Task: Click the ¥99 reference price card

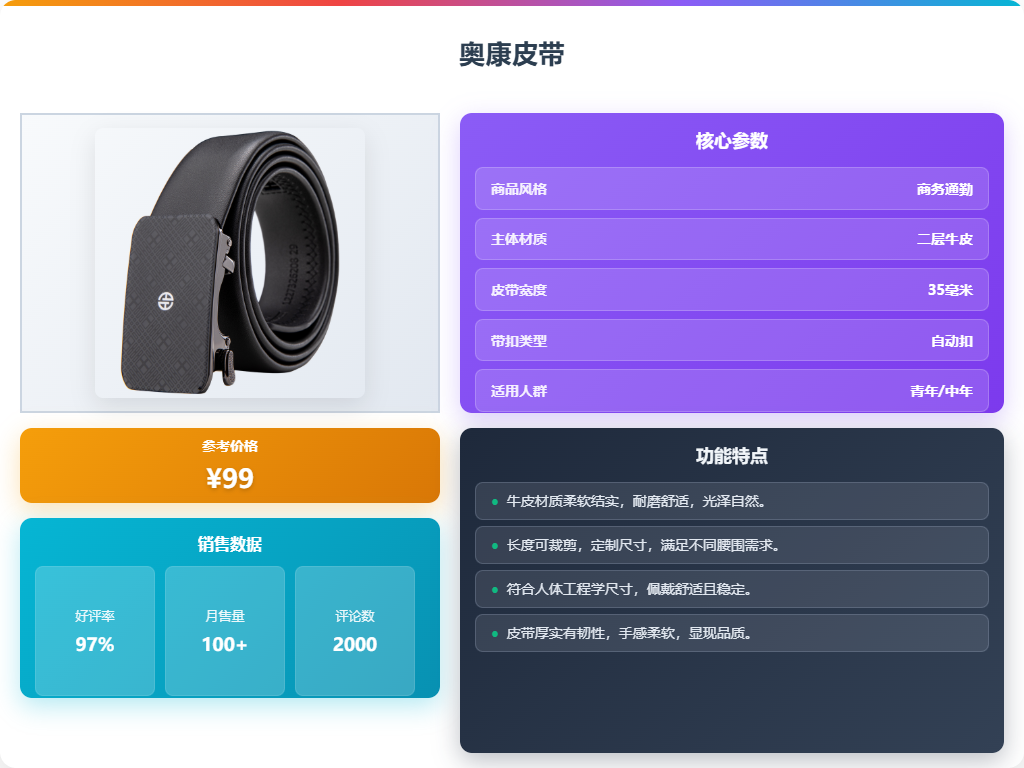Action: click(230, 466)
